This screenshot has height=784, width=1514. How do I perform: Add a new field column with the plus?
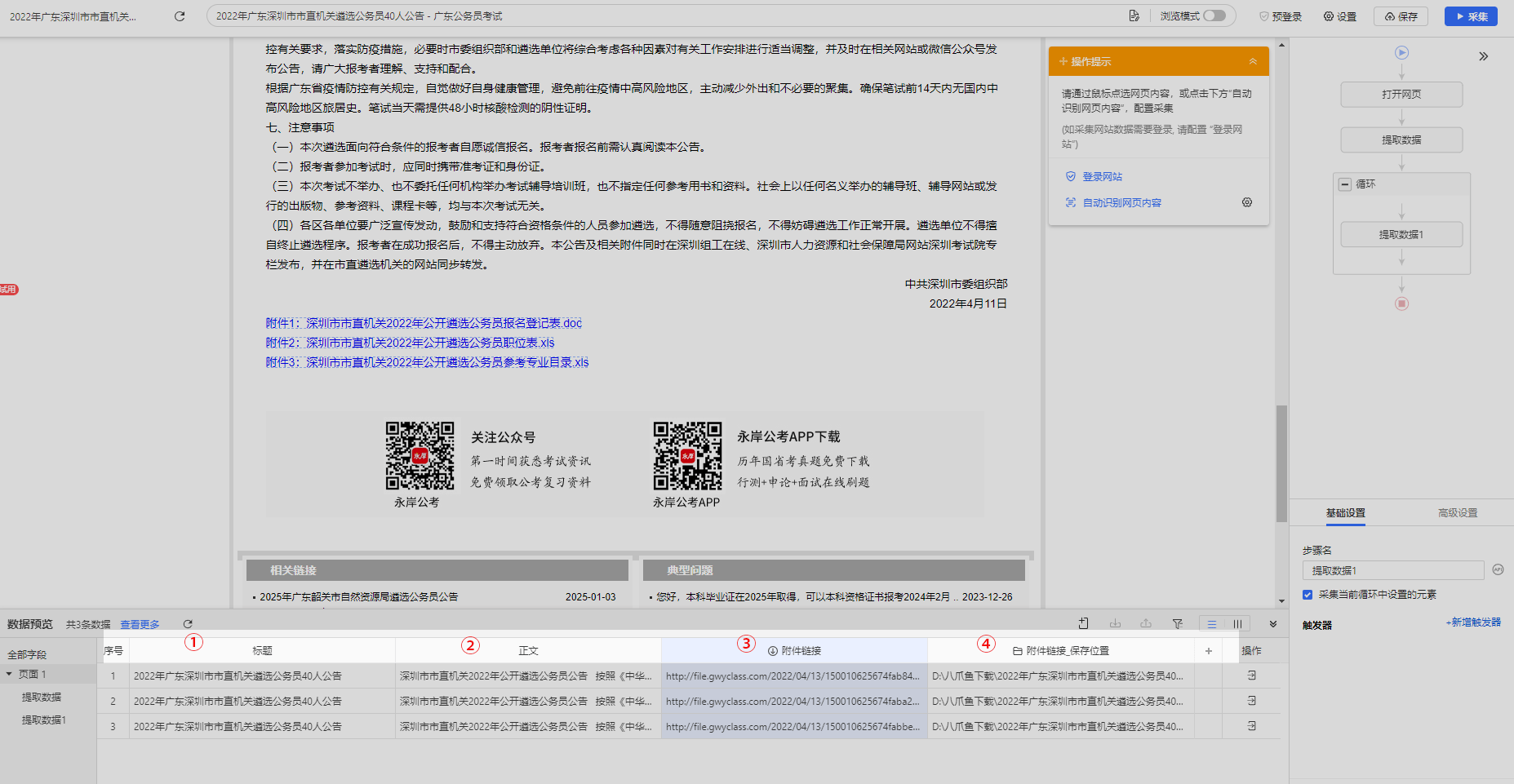coord(1208,651)
